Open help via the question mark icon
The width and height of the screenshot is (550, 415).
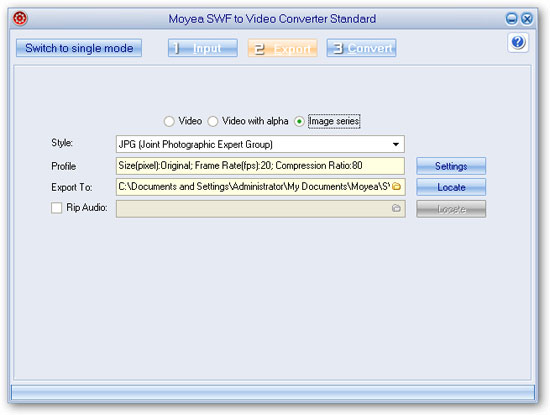point(518,42)
